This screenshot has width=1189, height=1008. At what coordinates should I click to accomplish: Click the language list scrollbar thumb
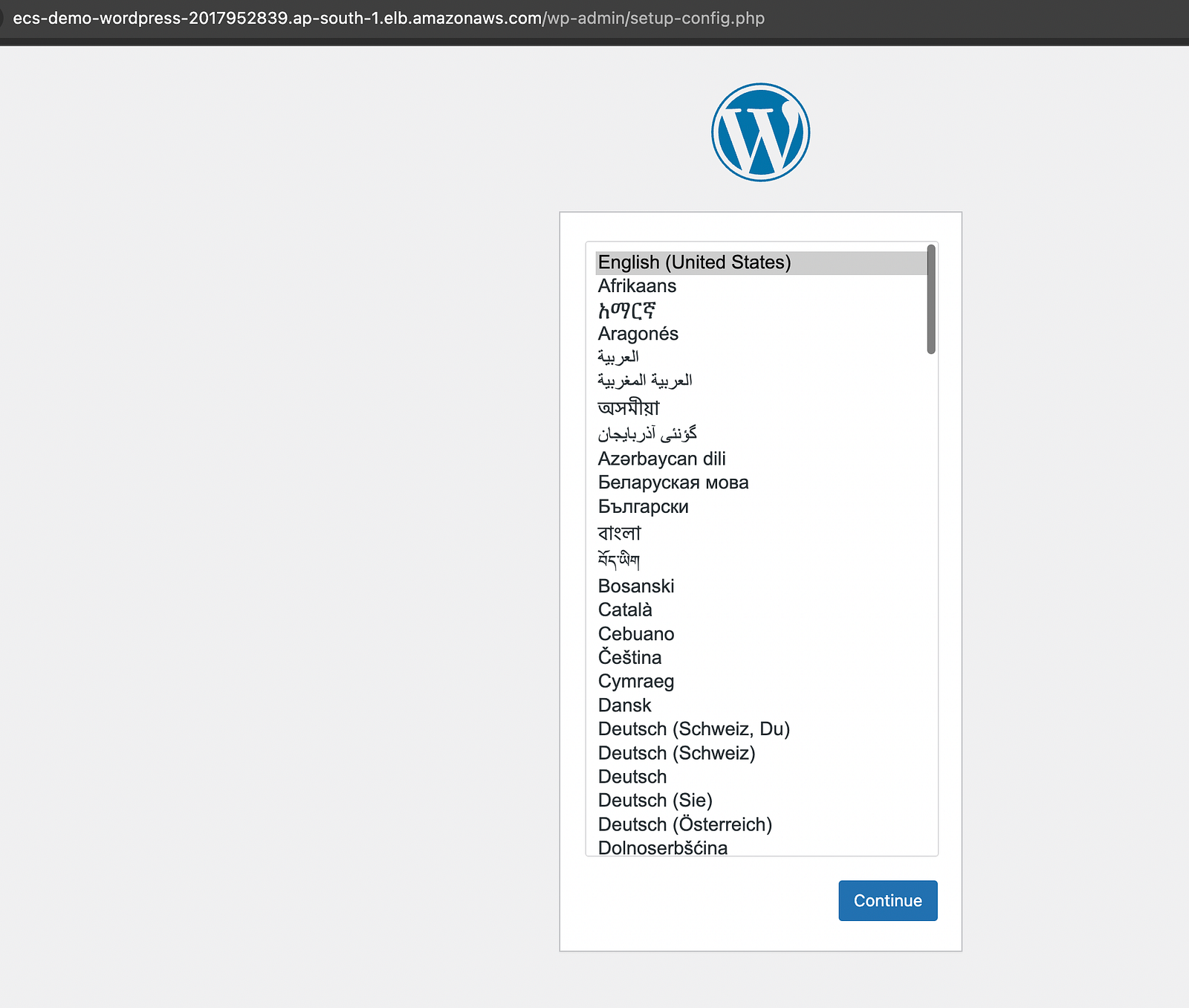tap(931, 300)
